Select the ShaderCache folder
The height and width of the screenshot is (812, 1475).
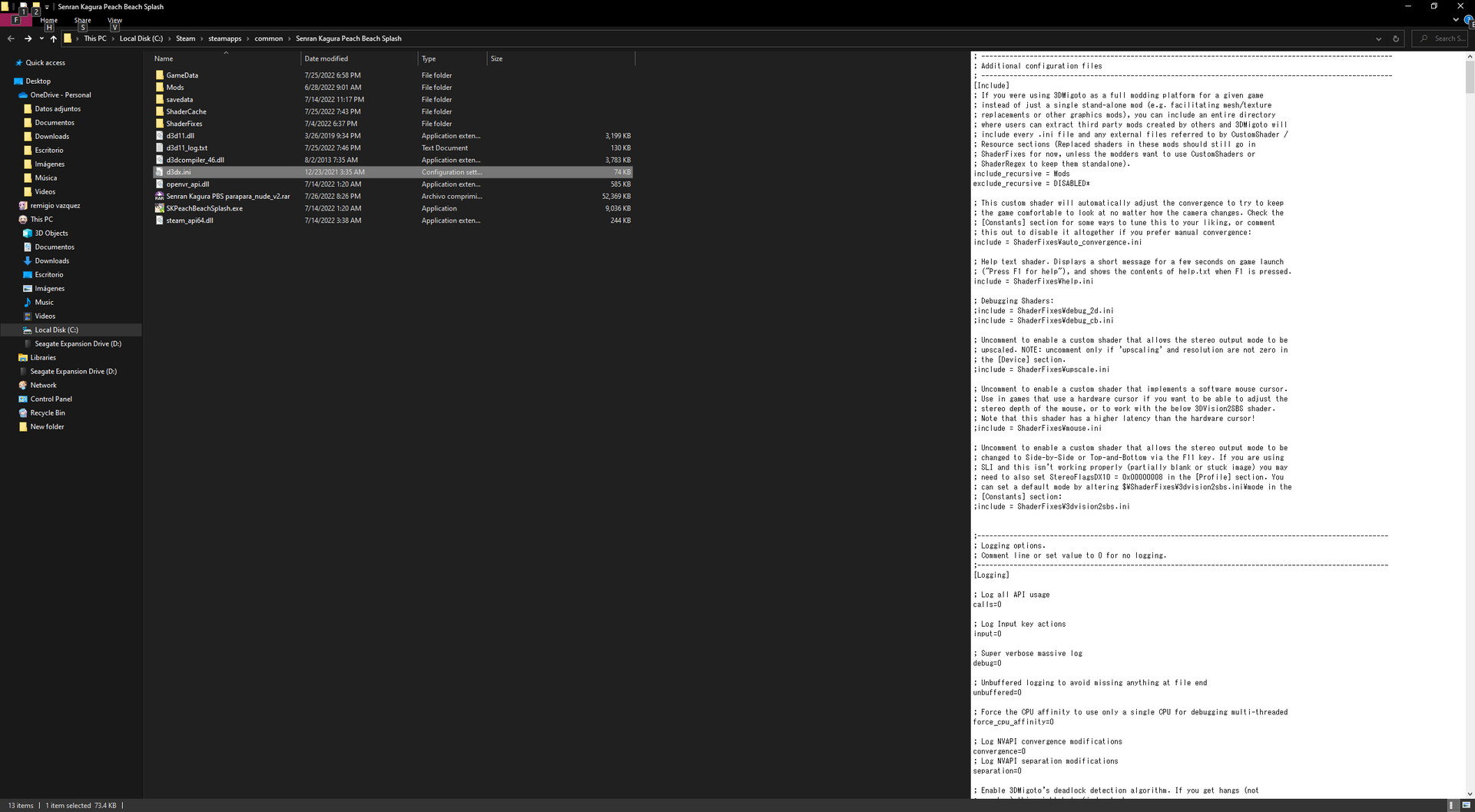pos(186,111)
